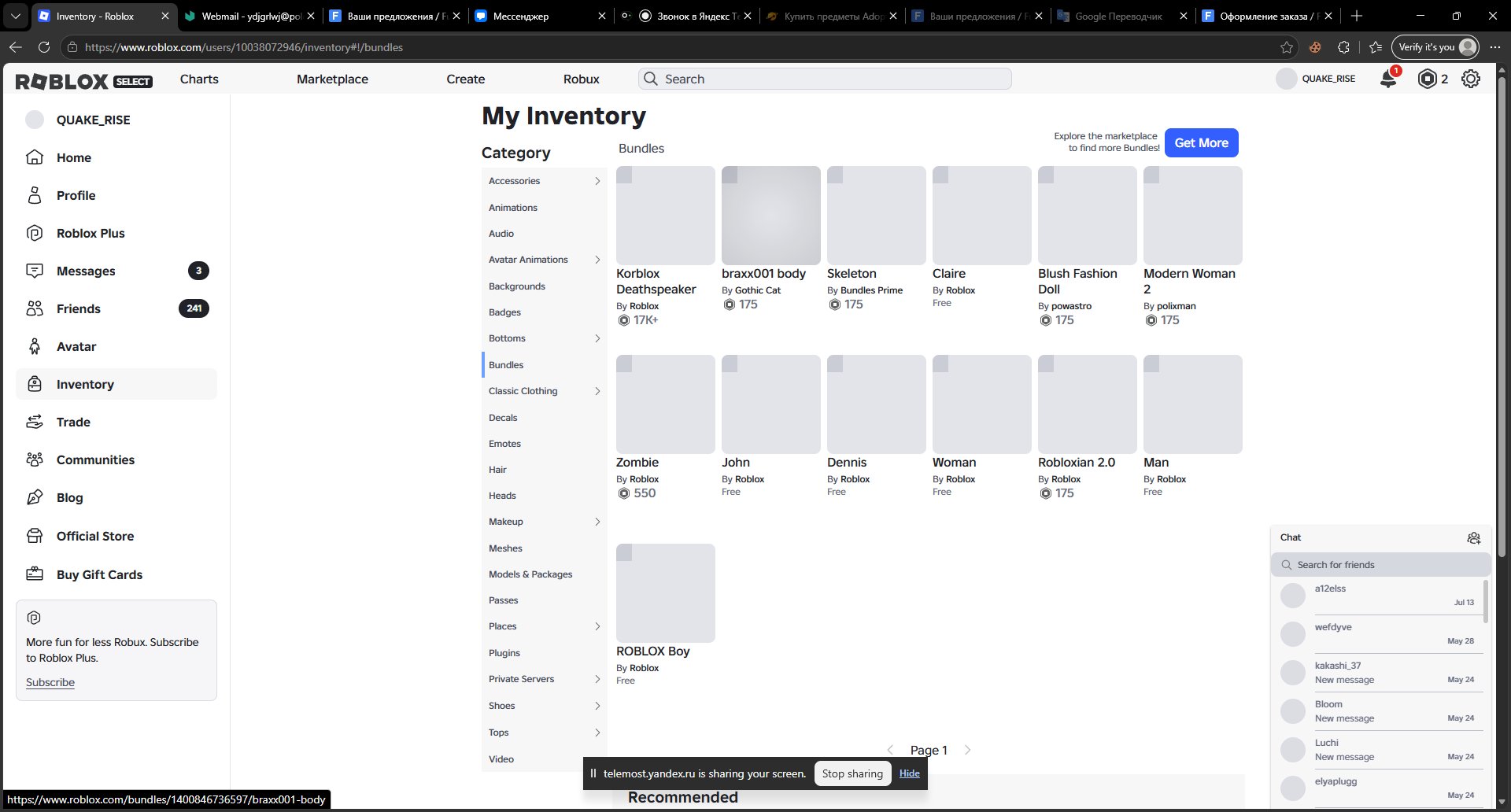
Task: Click the Buy Gift Cards icon
Action: pos(35,574)
